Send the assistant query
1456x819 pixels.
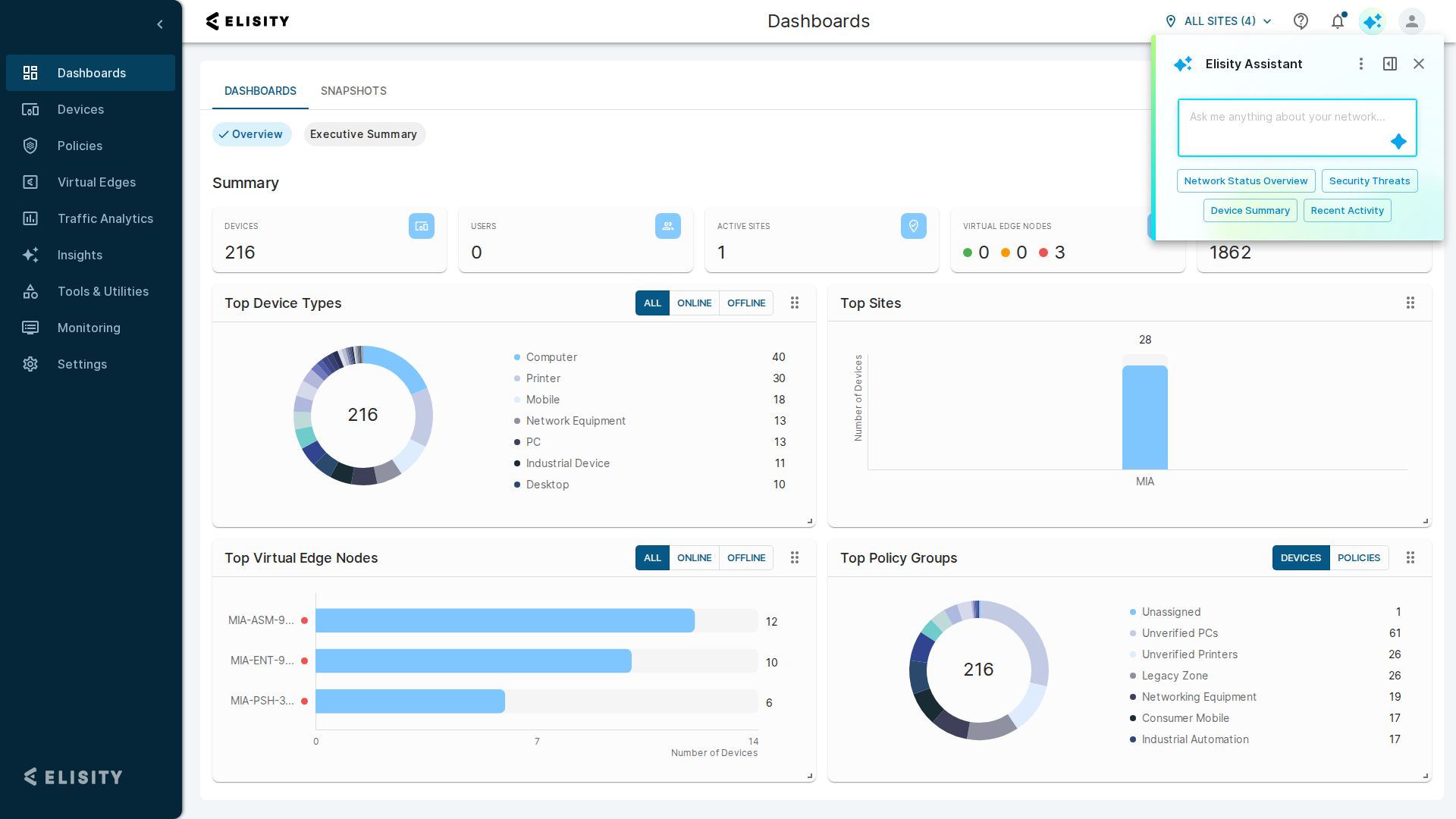1398,142
